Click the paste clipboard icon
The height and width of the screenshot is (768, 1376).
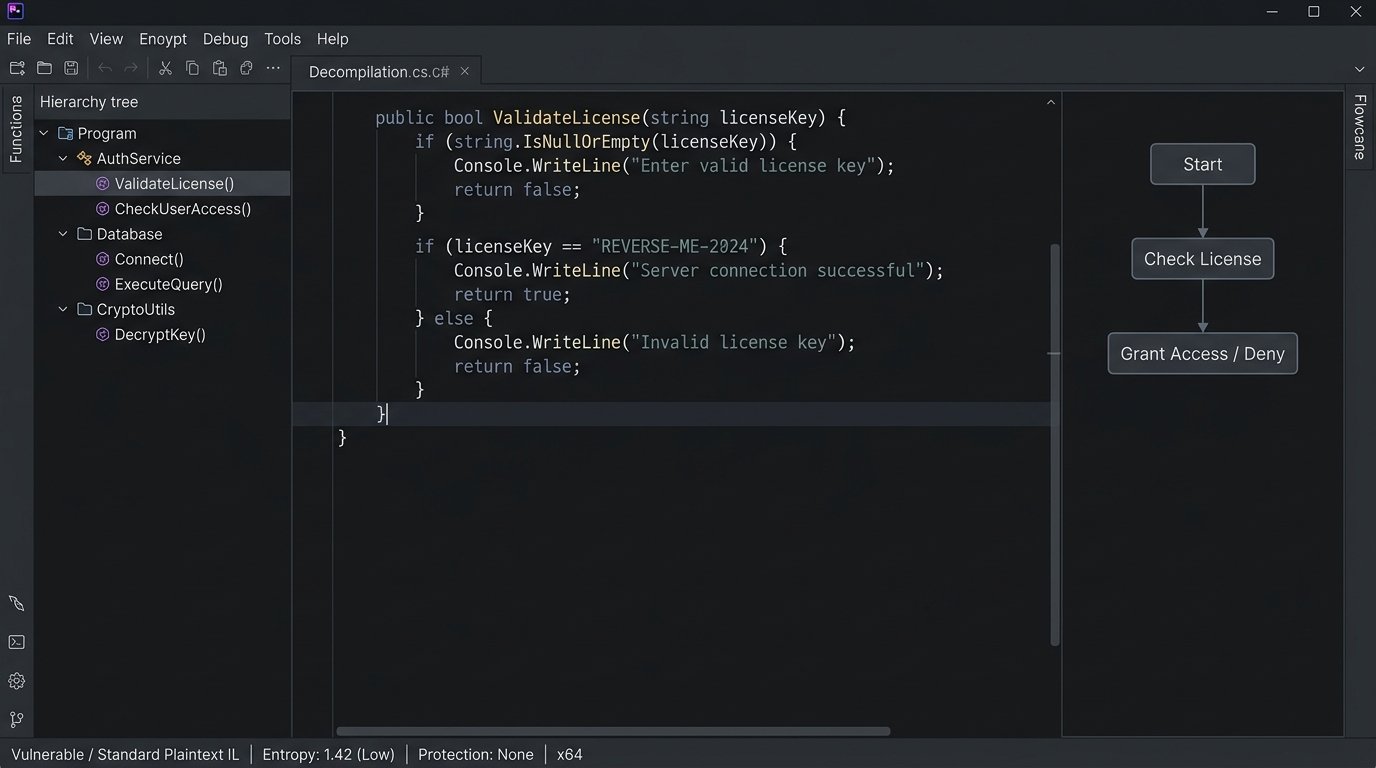219,68
